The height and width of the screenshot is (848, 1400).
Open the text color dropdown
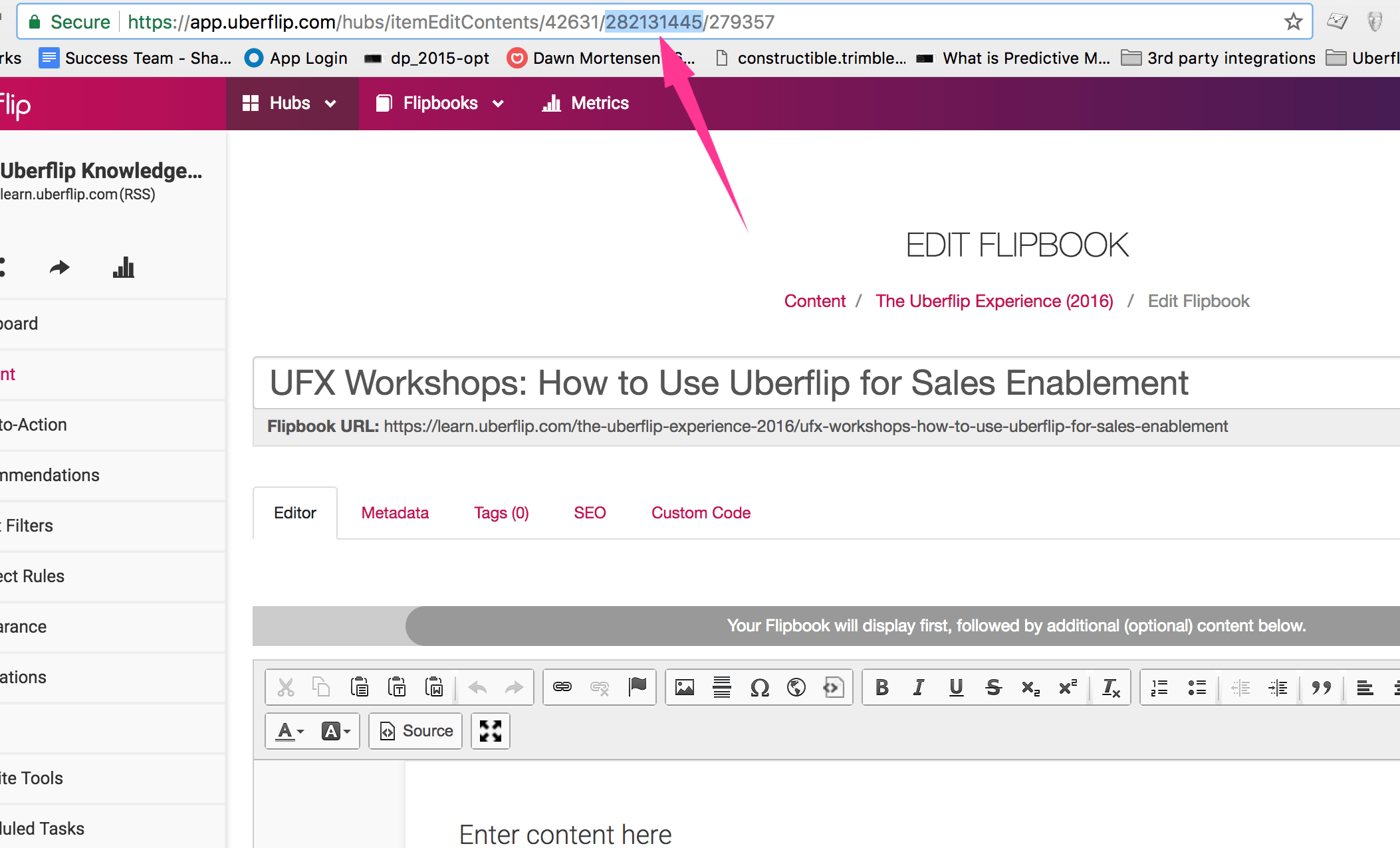point(291,731)
